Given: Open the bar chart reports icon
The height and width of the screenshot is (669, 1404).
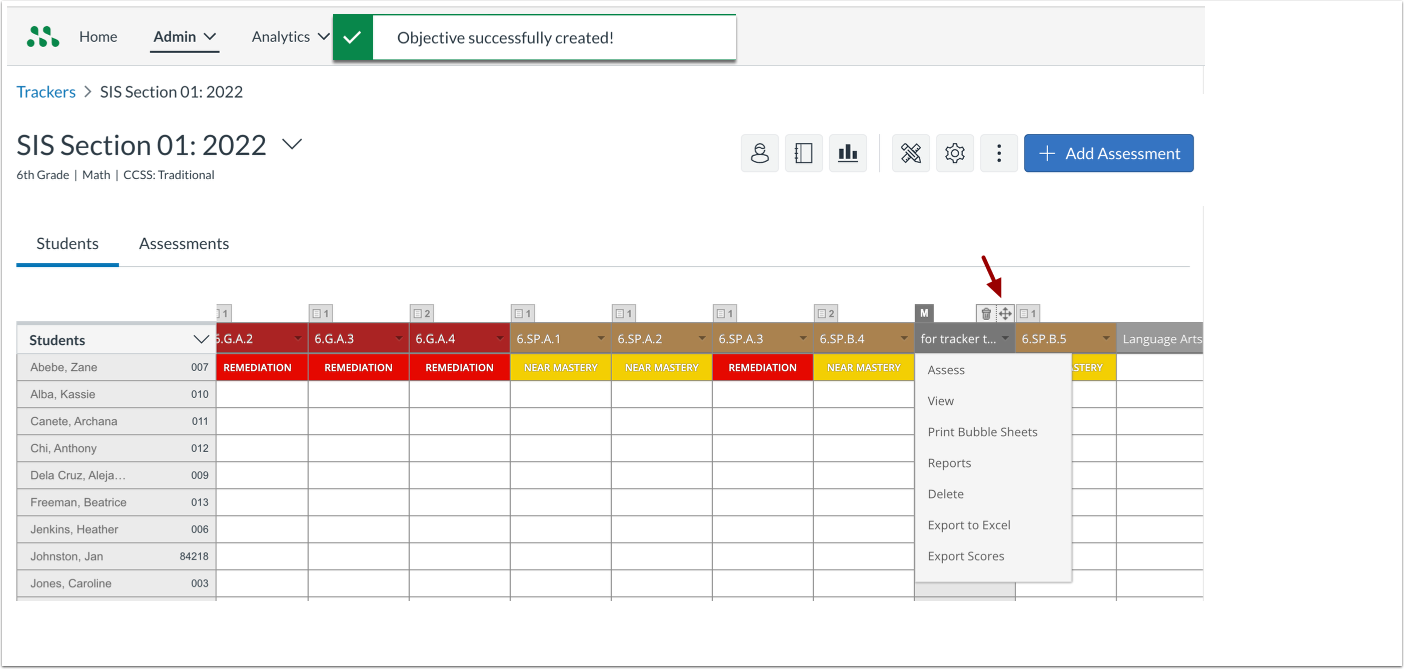Looking at the screenshot, I should point(848,153).
